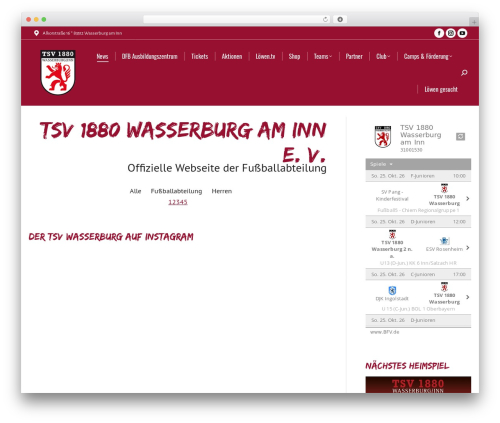Click the F-Junioren 10:00 match date row
The height and width of the screenshot is (423, 500).
tap(418, 176)
